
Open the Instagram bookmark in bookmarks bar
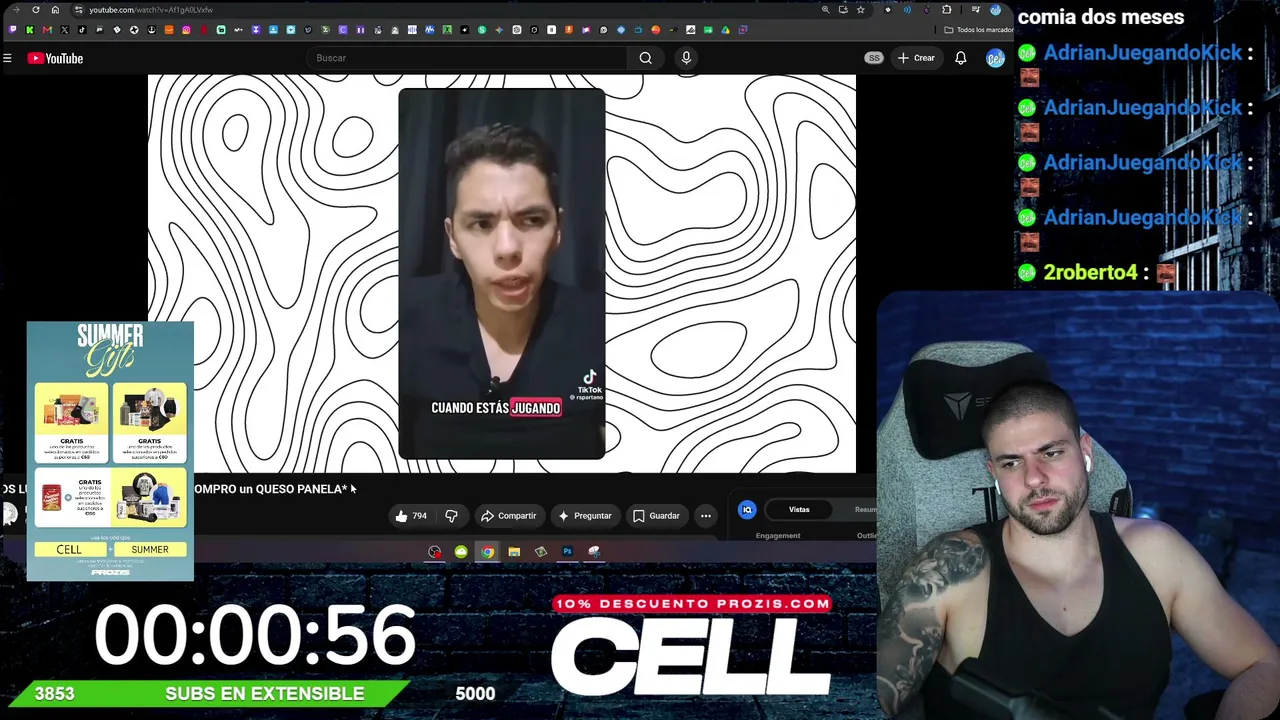coord(186,30)
